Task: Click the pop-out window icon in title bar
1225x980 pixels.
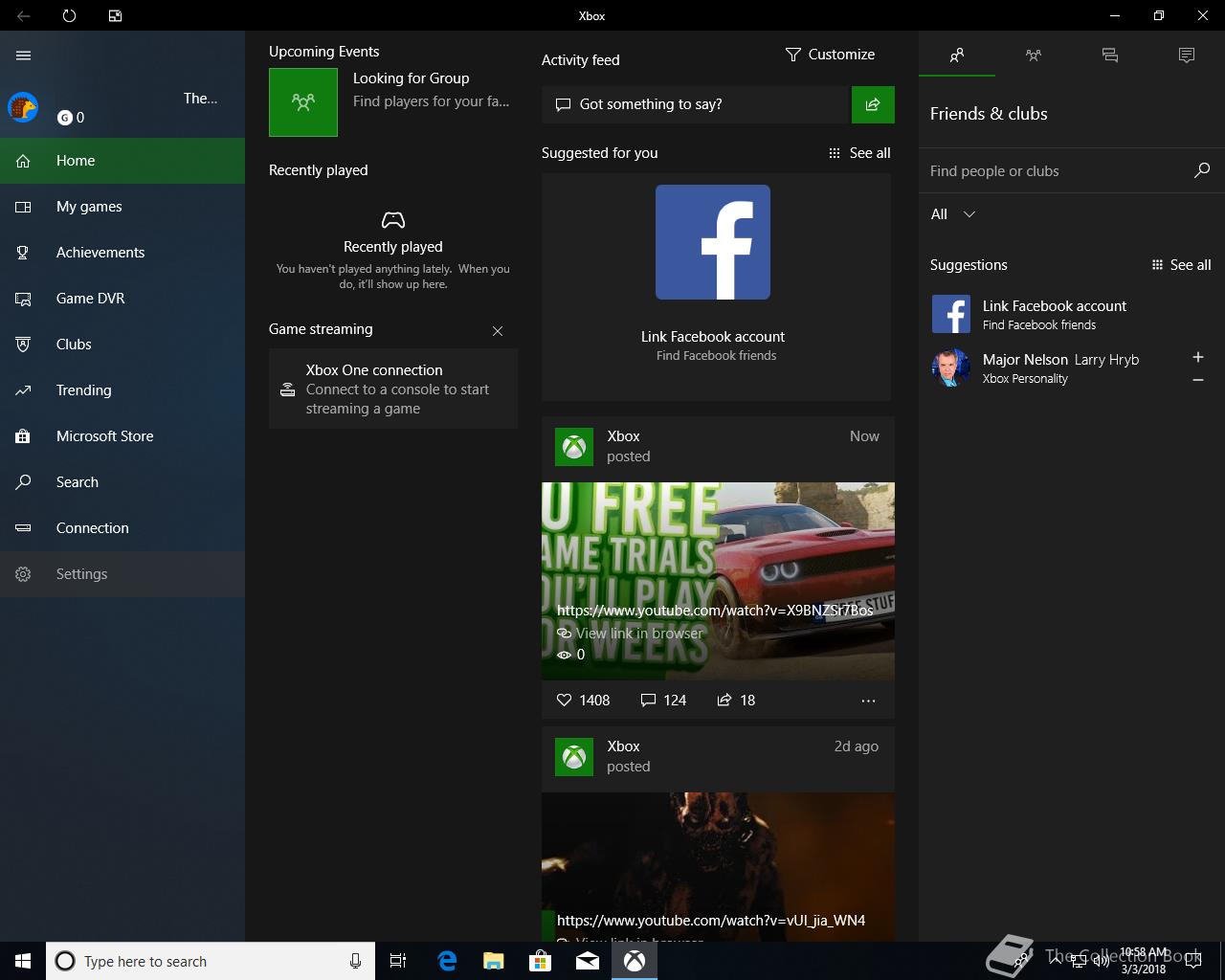Action: pyautogui.click(x=115, y=15)
